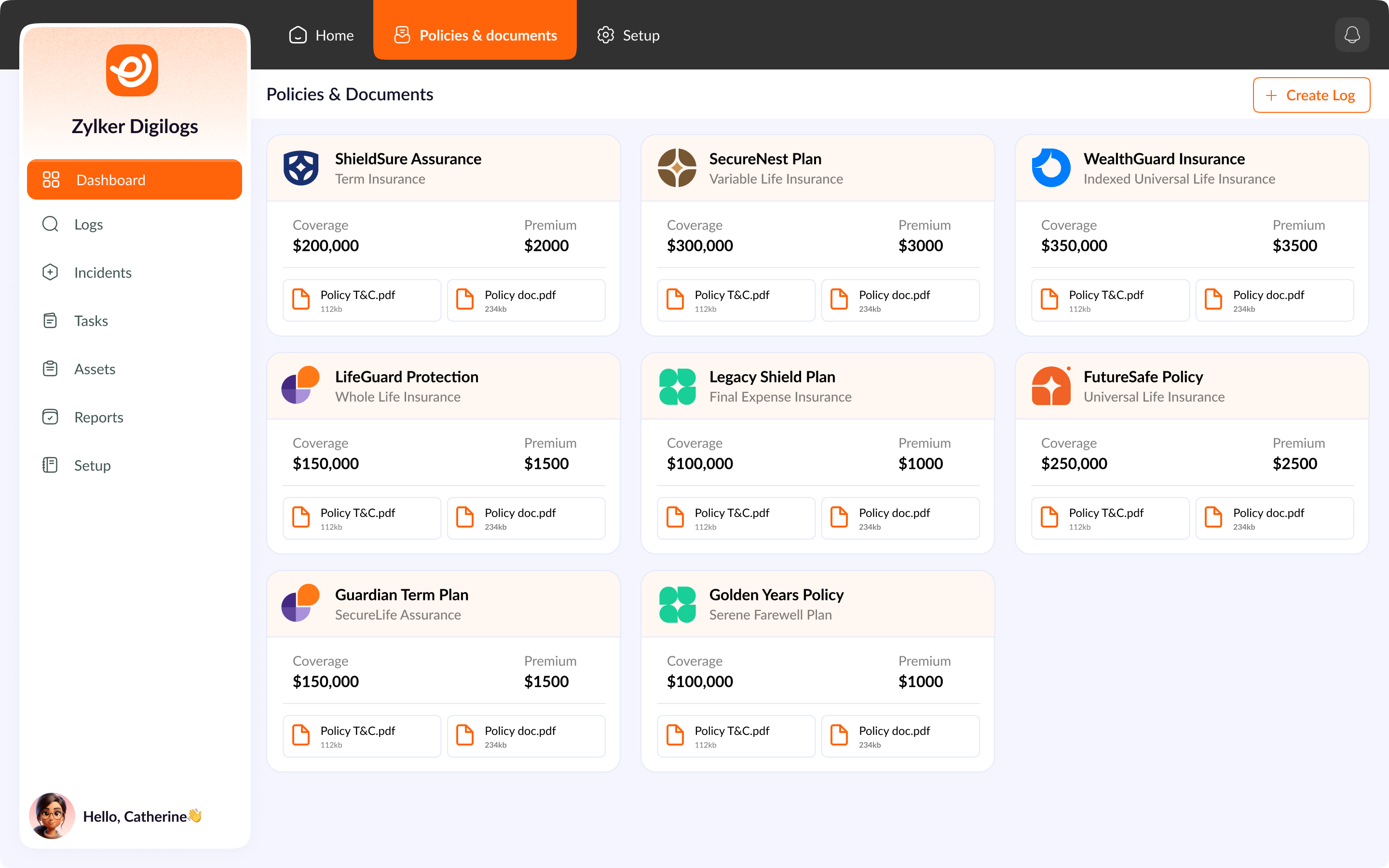This screenshot has width=1389, height=868.
Task: Select the Policies & documents tab
Action: click(475, 35)
